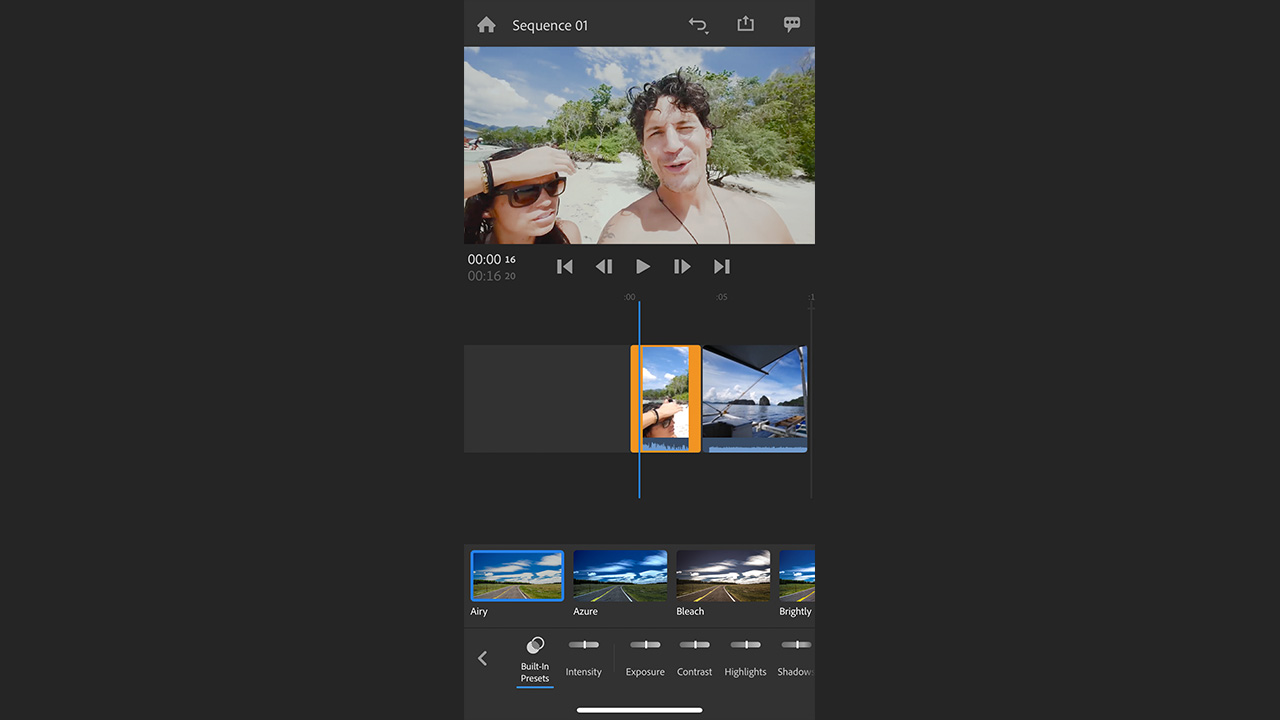This screenshot has width=1280, height=720.
Task: Open the Highlights control
Action: [x=745, y=655]
